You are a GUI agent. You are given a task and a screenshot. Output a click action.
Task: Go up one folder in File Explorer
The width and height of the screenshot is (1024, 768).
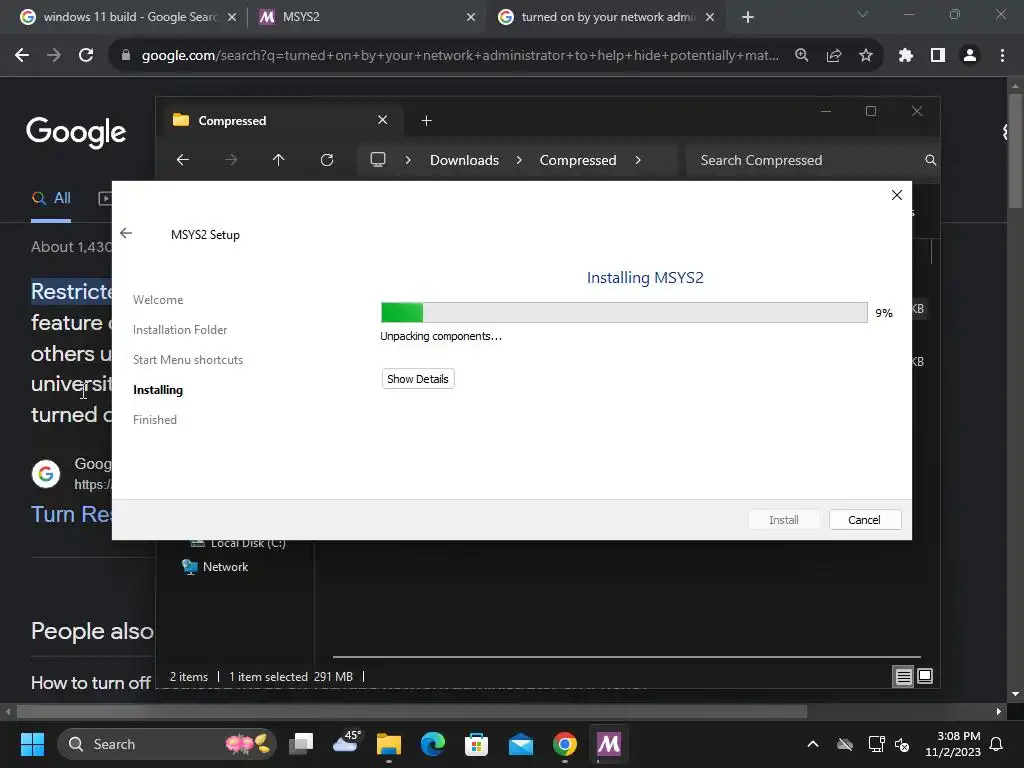click(x=279, y=160)
